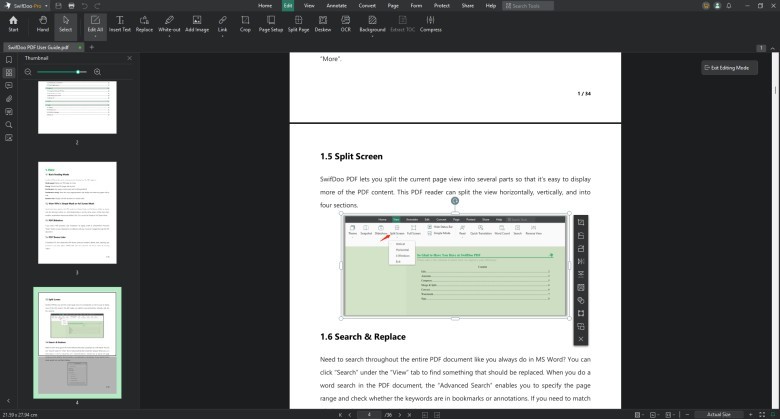780x419 pixels.
Task: Click the Add Image tool
Action: point(197,23)
